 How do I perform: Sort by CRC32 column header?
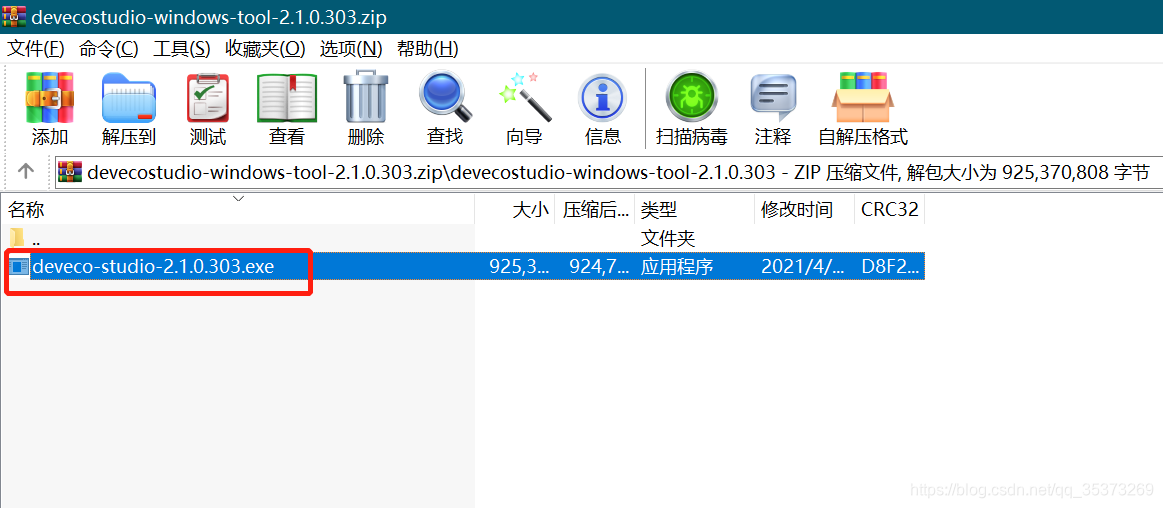pos(889,210)
